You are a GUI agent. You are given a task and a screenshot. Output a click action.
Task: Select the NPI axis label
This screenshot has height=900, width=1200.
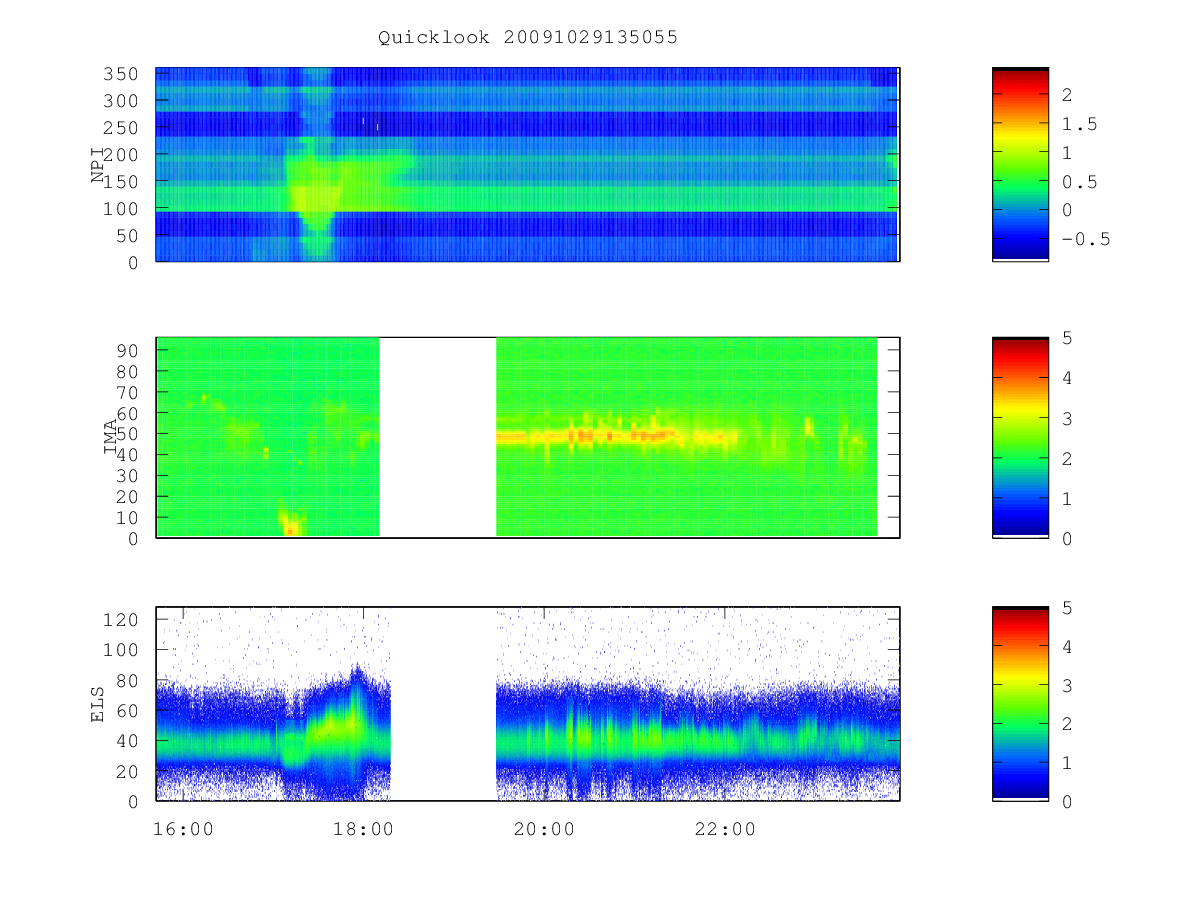coord(98,165)
